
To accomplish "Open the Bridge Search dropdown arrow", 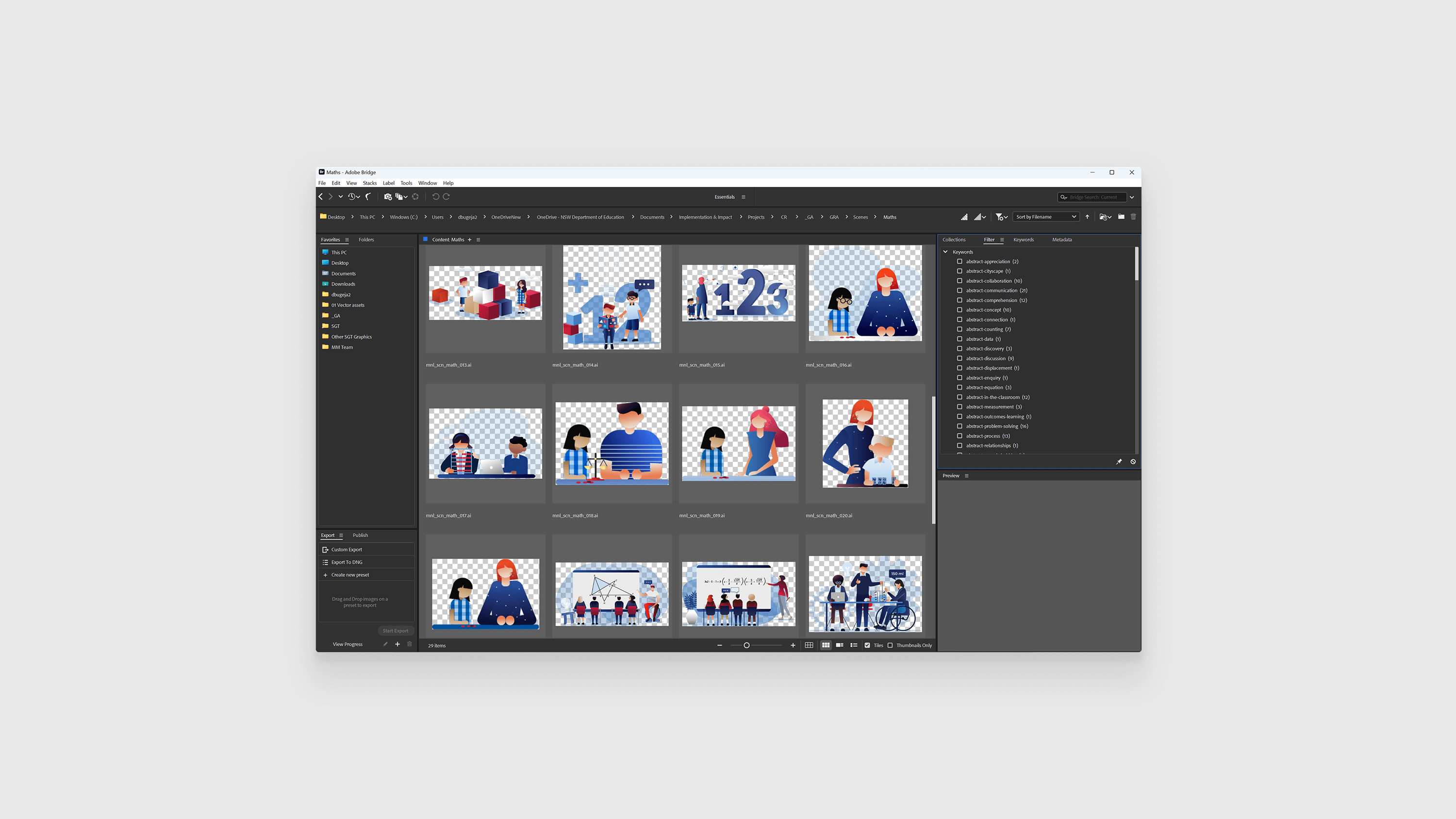I will coord(1132,197).
